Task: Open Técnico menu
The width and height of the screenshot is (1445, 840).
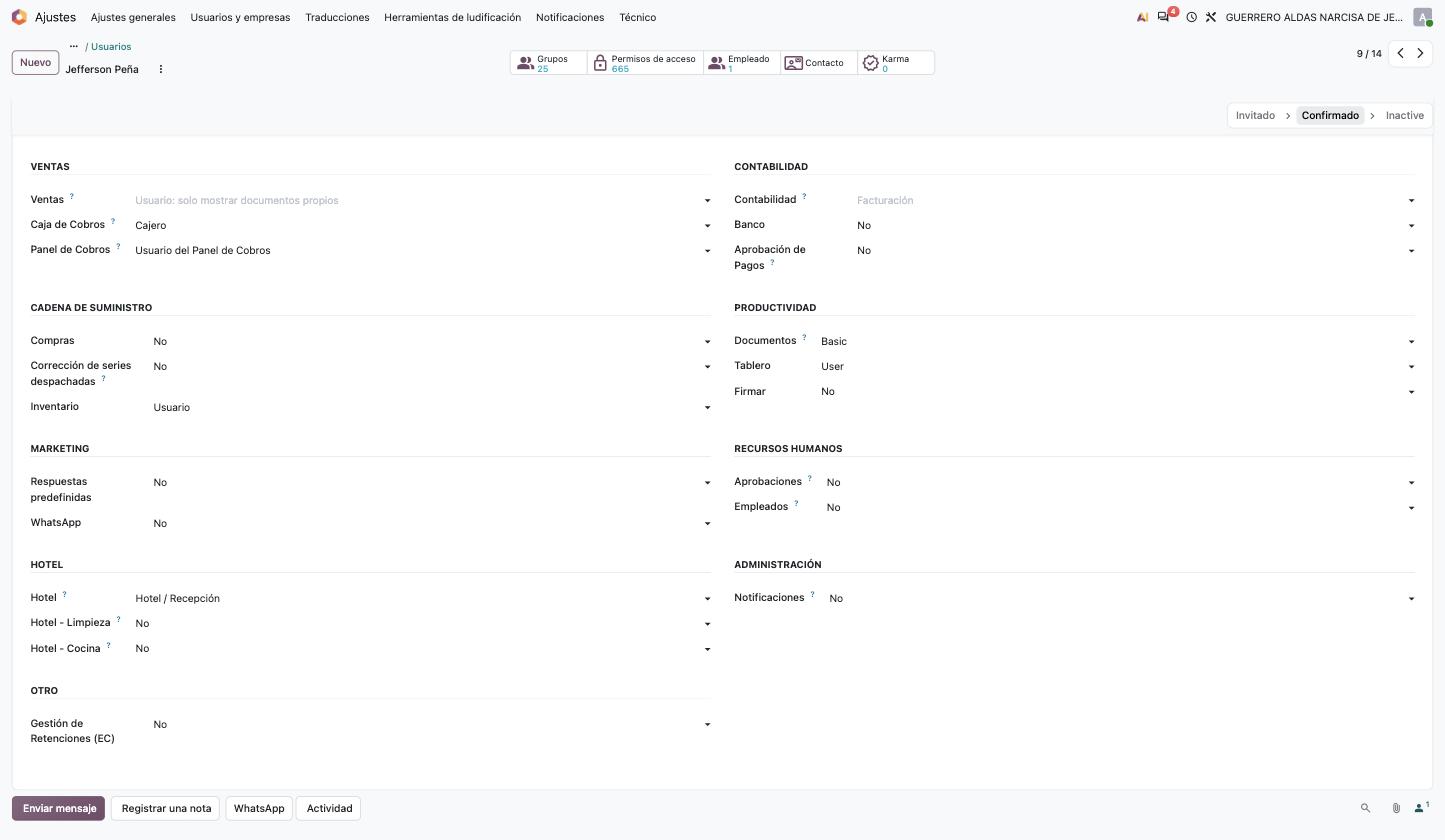Action: click(x=637, y=17)
